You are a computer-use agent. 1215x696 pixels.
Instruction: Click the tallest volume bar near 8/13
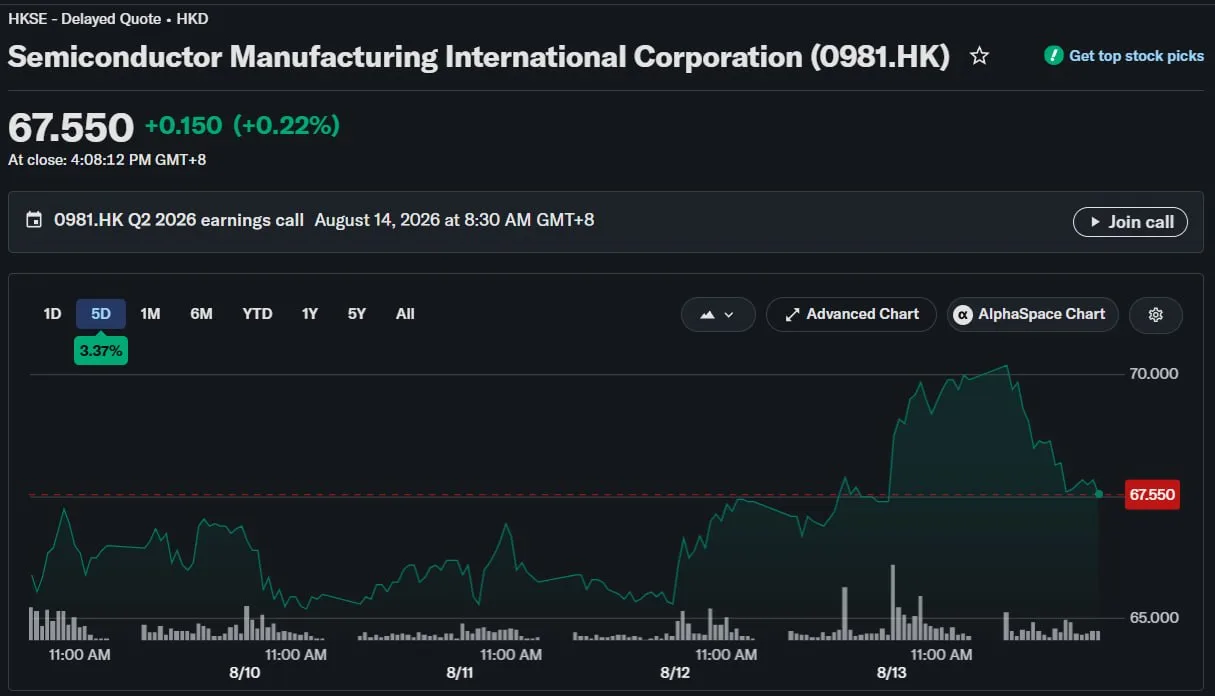coord(892,602)
